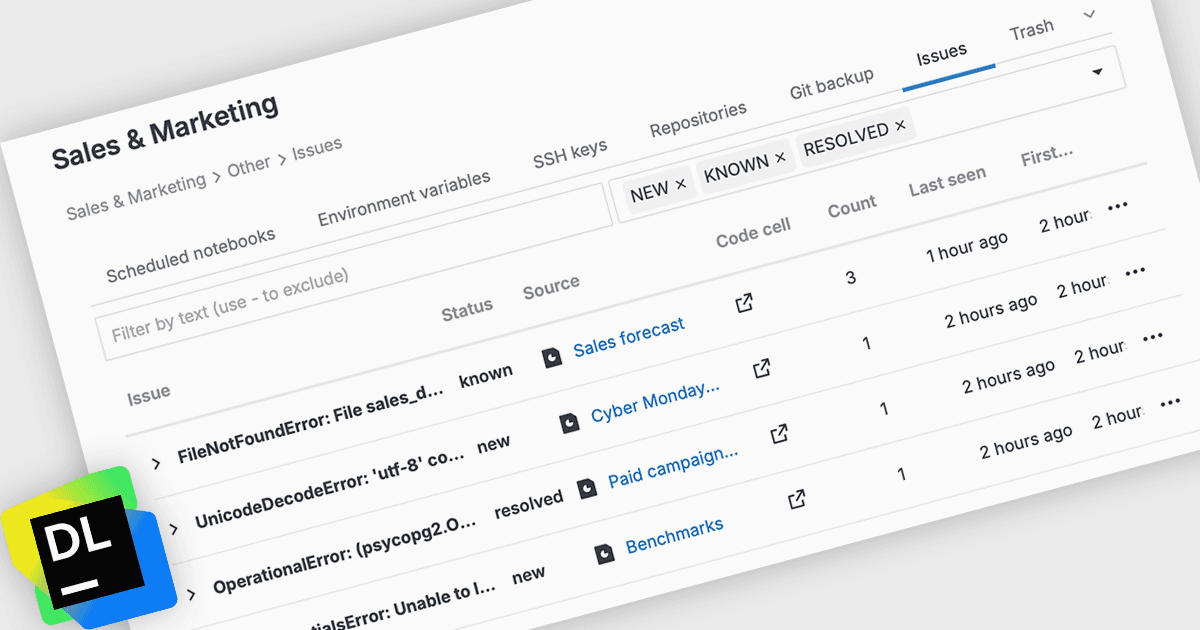Open the Cyber Monday notebook link

coord(655,402)
